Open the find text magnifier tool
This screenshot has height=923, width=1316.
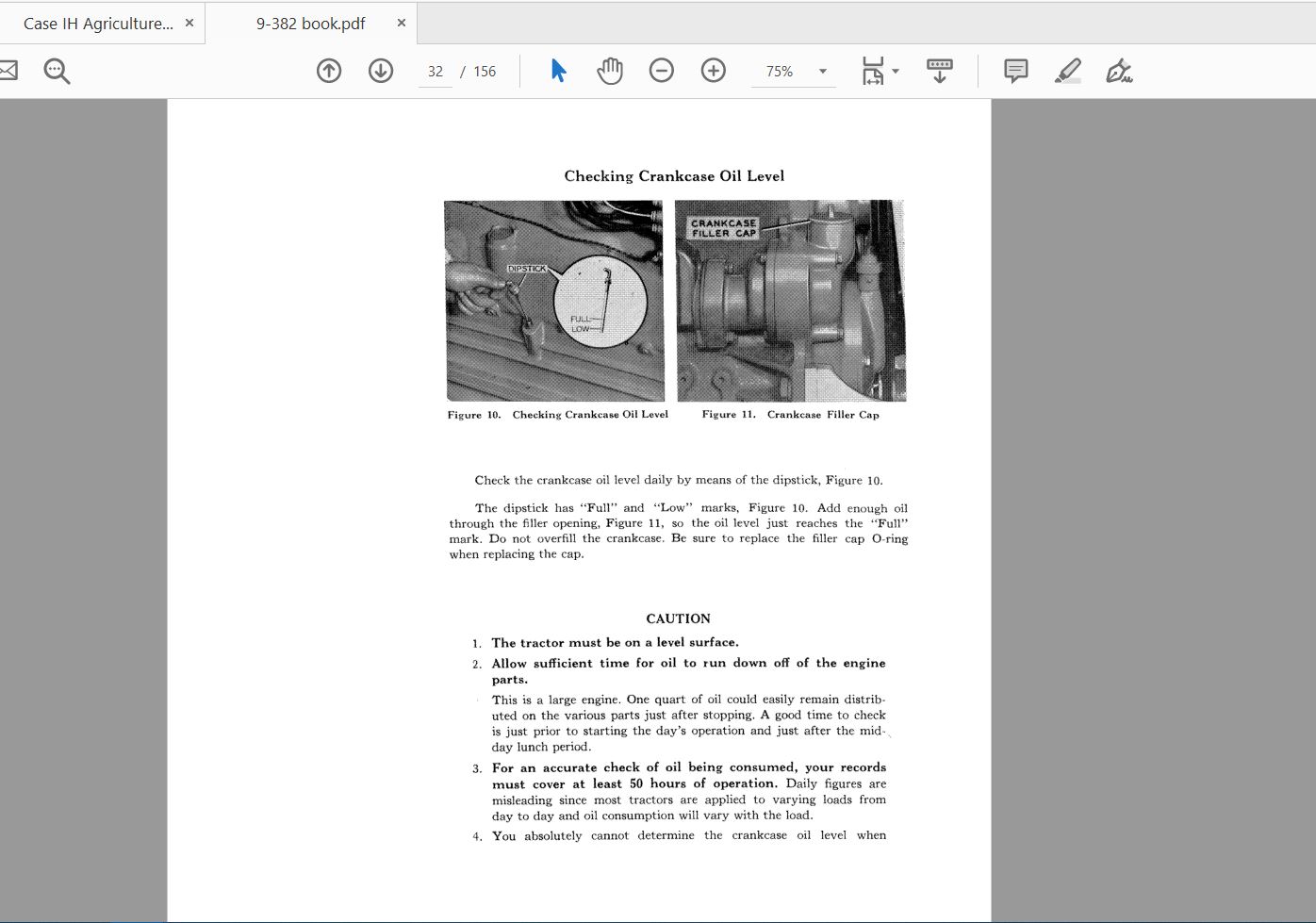57,71
